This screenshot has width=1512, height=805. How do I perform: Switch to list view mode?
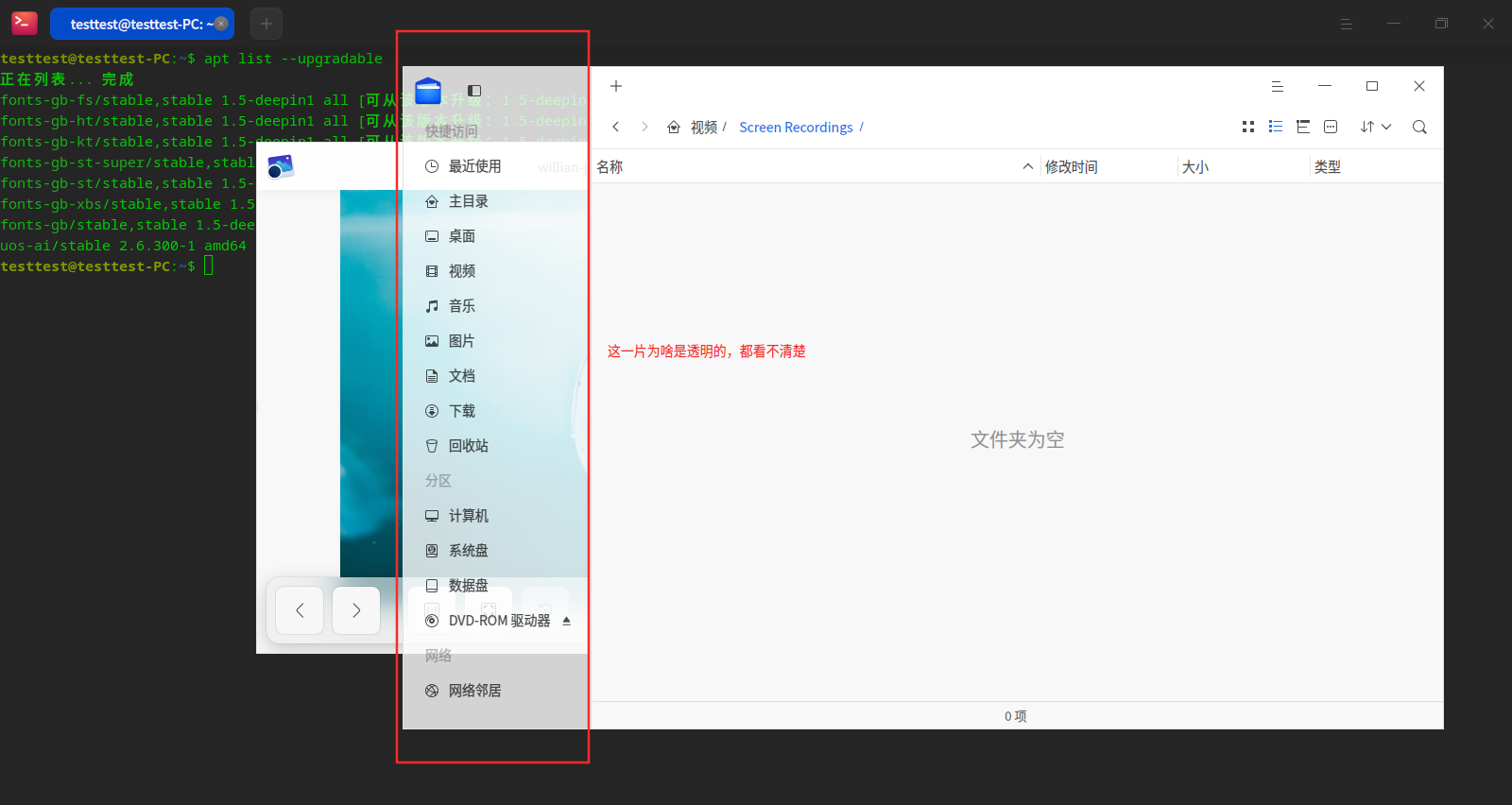(1276, 127)
